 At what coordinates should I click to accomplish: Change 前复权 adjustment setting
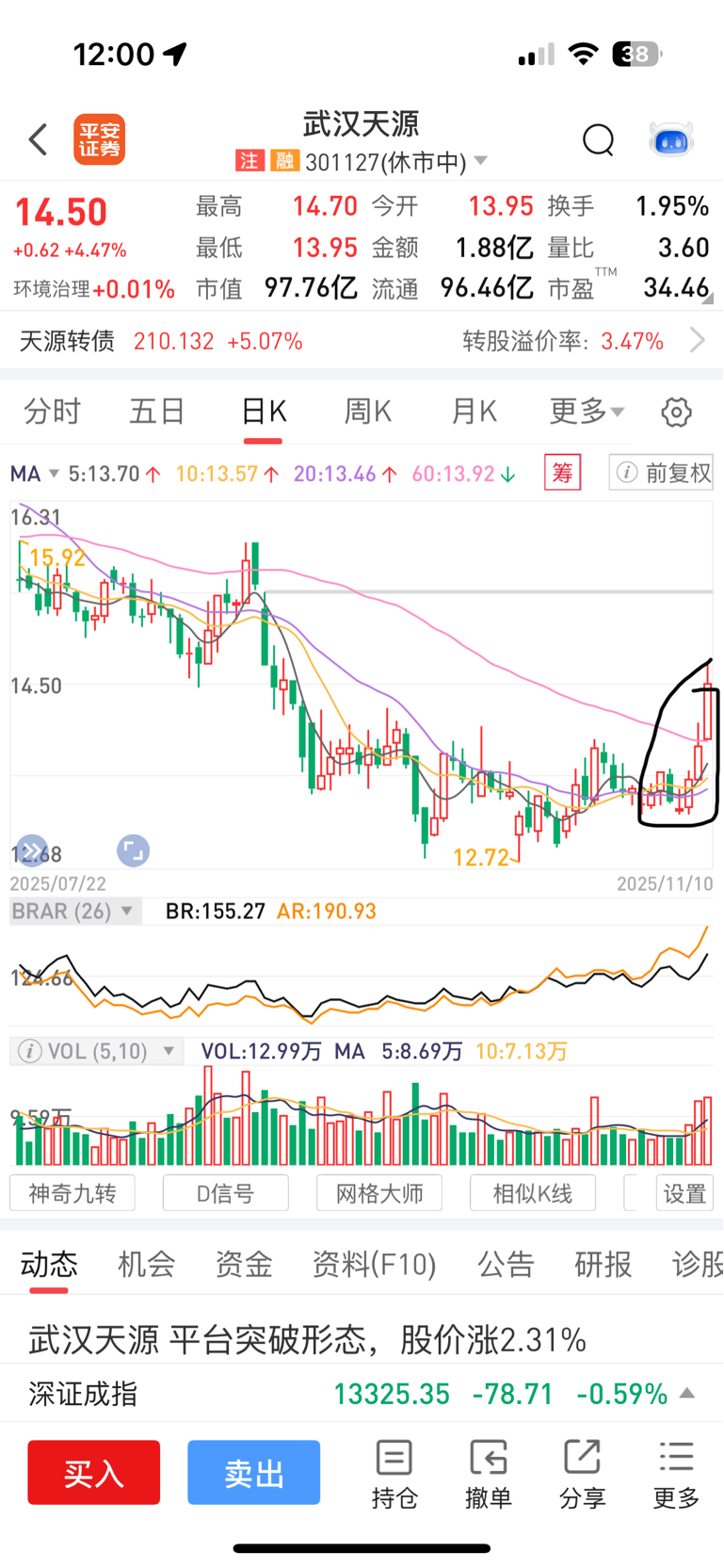point(661,473)
